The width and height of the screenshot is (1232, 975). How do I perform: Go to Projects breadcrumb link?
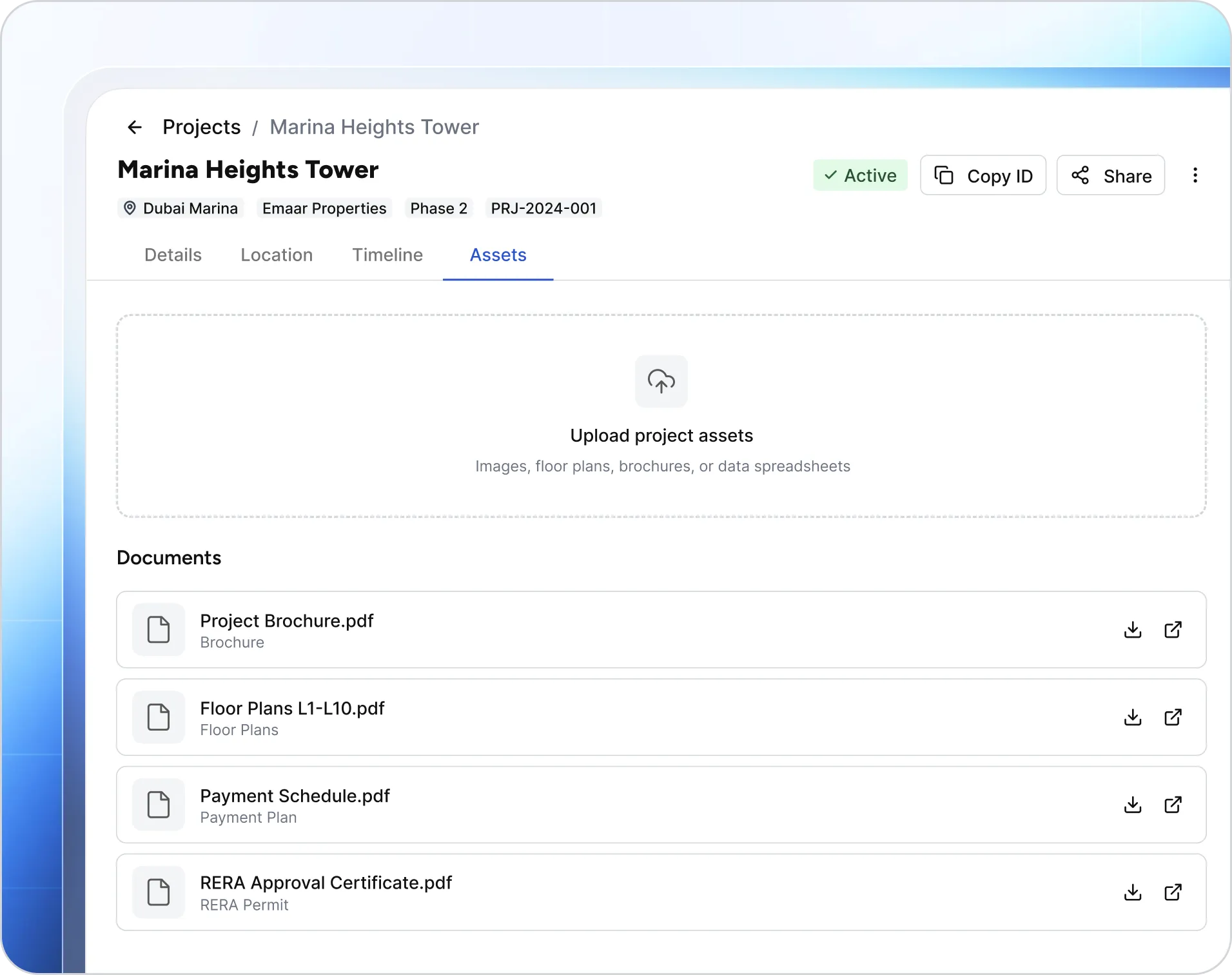pos(201,127)
